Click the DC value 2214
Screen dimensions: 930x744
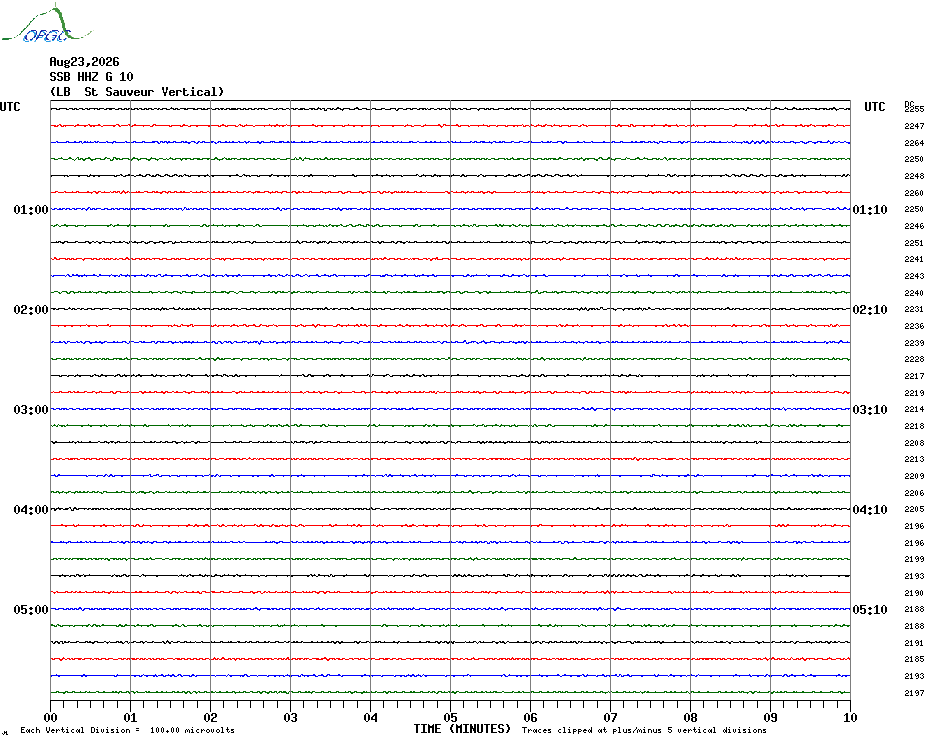tap(914, 409)
